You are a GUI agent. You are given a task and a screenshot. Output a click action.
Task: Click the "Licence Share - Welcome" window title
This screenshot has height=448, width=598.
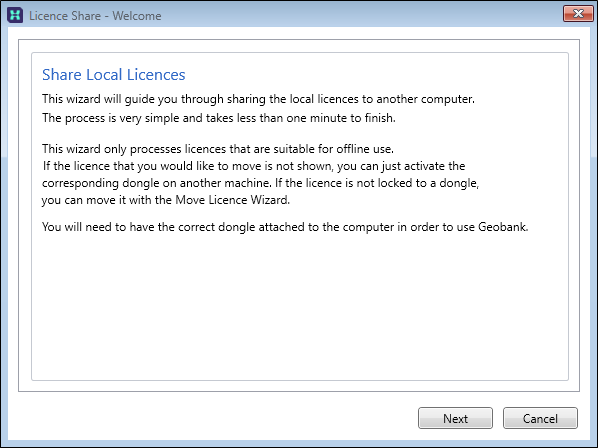coord(95,16)
